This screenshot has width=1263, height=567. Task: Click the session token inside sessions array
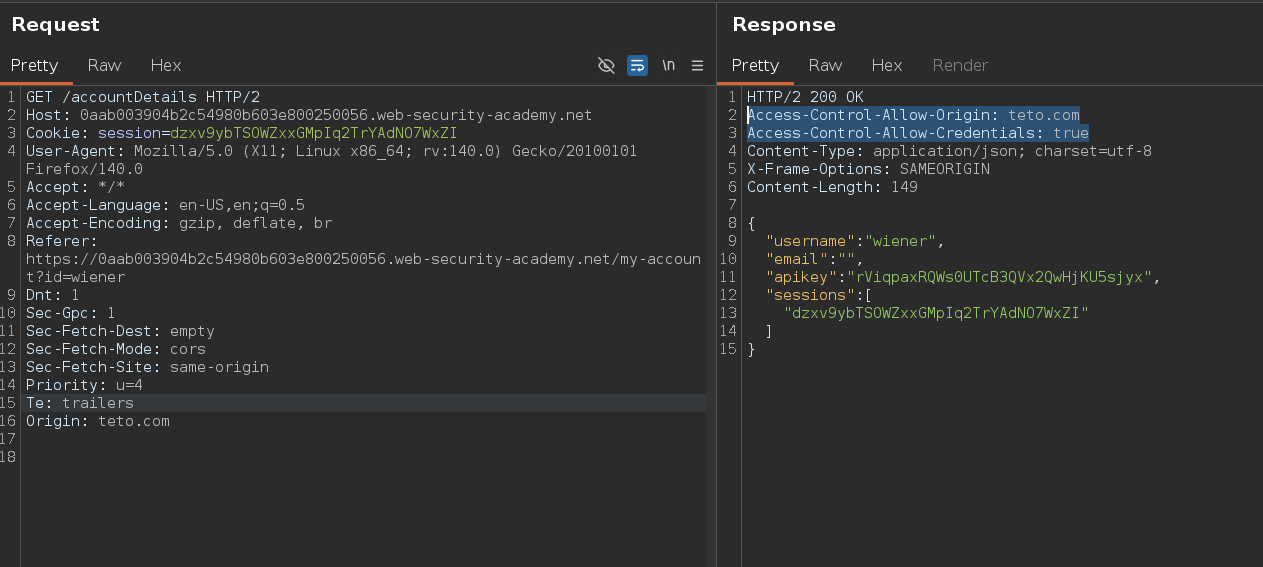click(936, 313)
